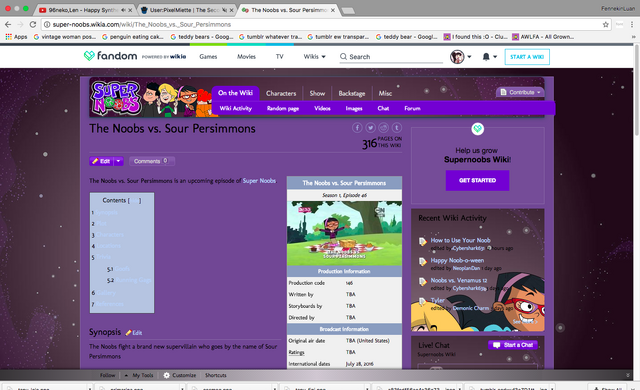640x390 pixels.
Task: Click edit icon beside Noobs vs. Venamus 12
Action: pyautogui.click(x=423, y=281)
